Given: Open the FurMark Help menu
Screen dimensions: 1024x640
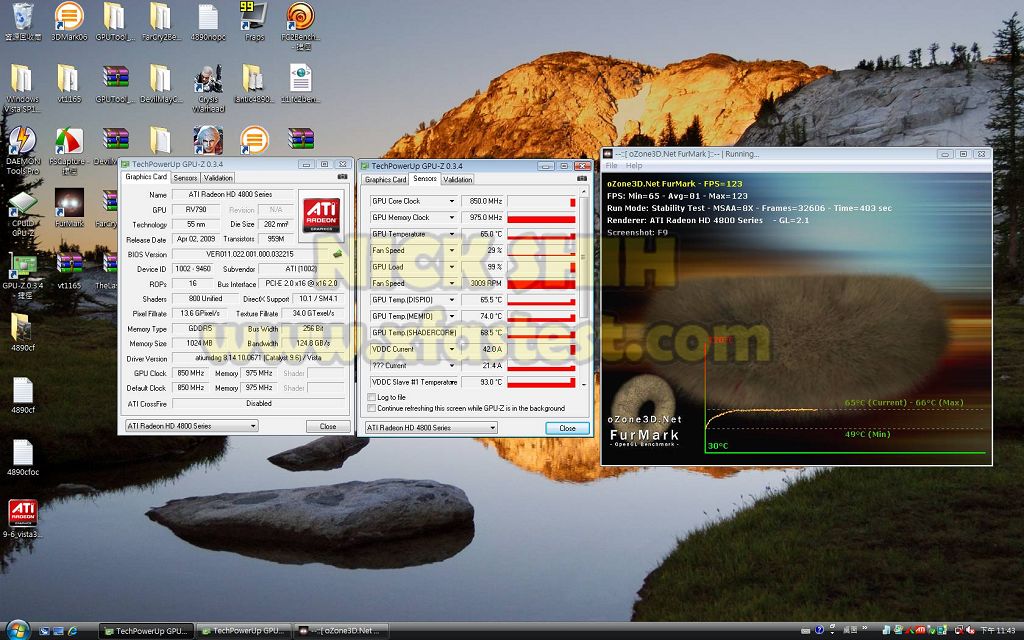Looking at the screenshot, I should click(x=634, y=166).
